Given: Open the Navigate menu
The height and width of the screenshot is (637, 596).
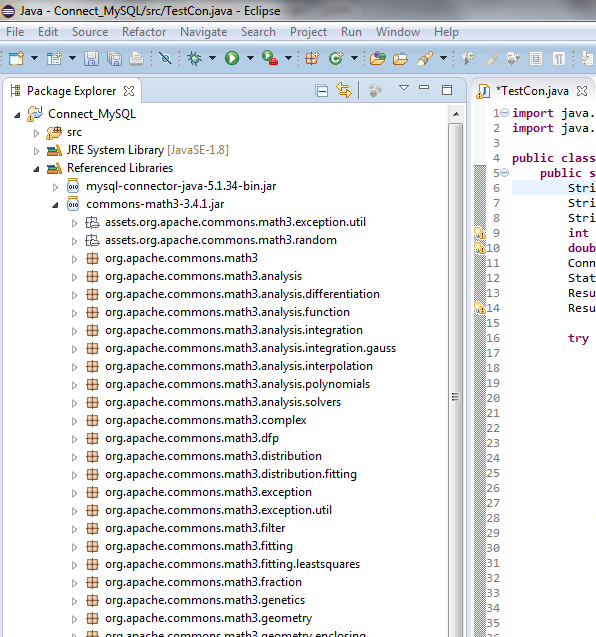Looking at the screenshot, I should pos(204,32).
